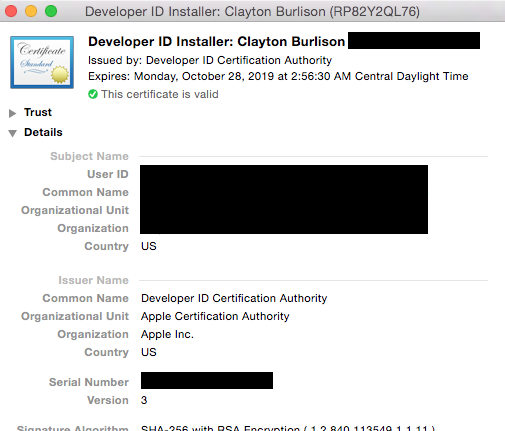Select the Developer ID Installer heading
Image resolution: width=505 pixels, height=431 pixels.
[x=216, y=42]
